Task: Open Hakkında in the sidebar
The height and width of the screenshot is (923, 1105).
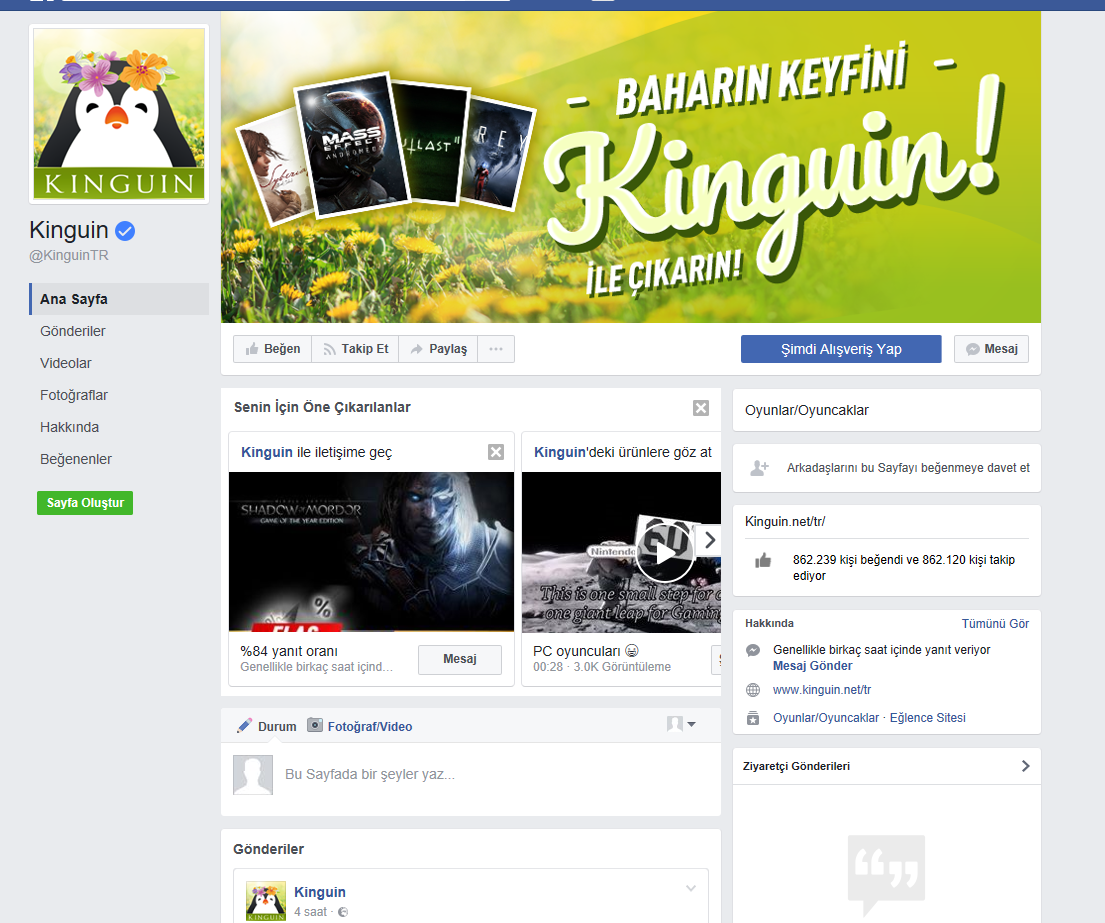Action: point(70,427)
